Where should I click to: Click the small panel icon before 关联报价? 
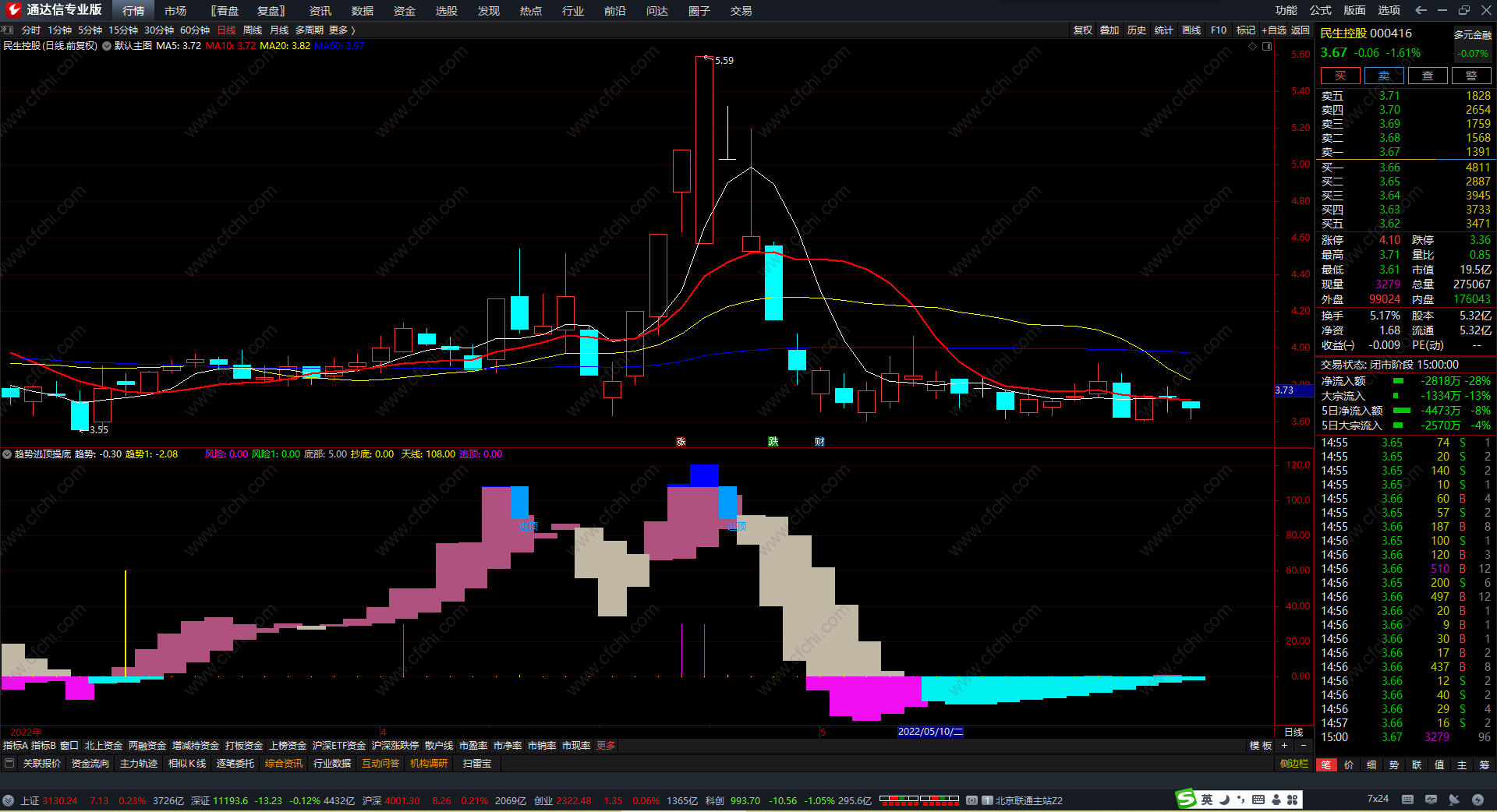pyautogui.click(x=9, y=763)
